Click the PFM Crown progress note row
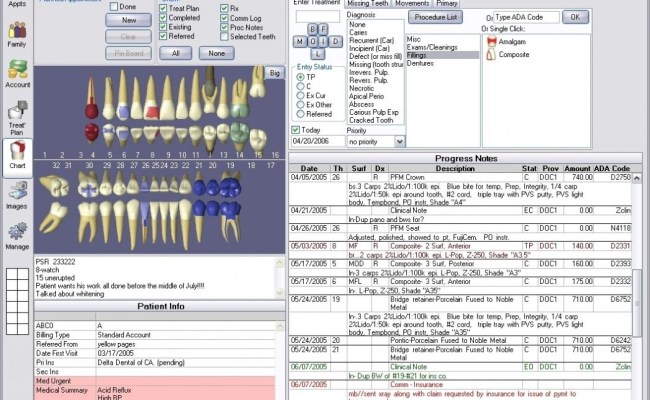 coord(460,177)
